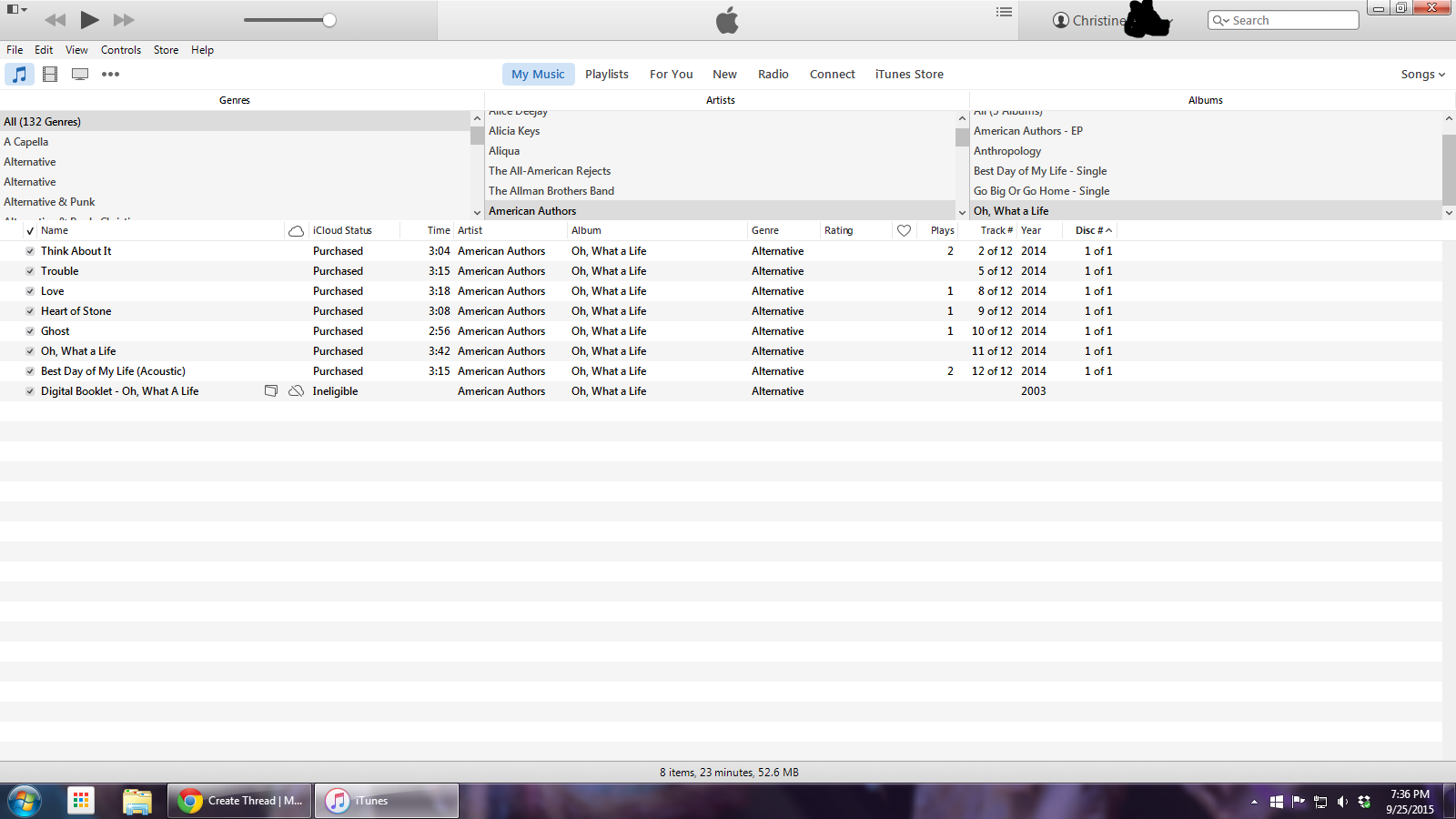
Task: Play the selected song
Action: click(89, 19)
